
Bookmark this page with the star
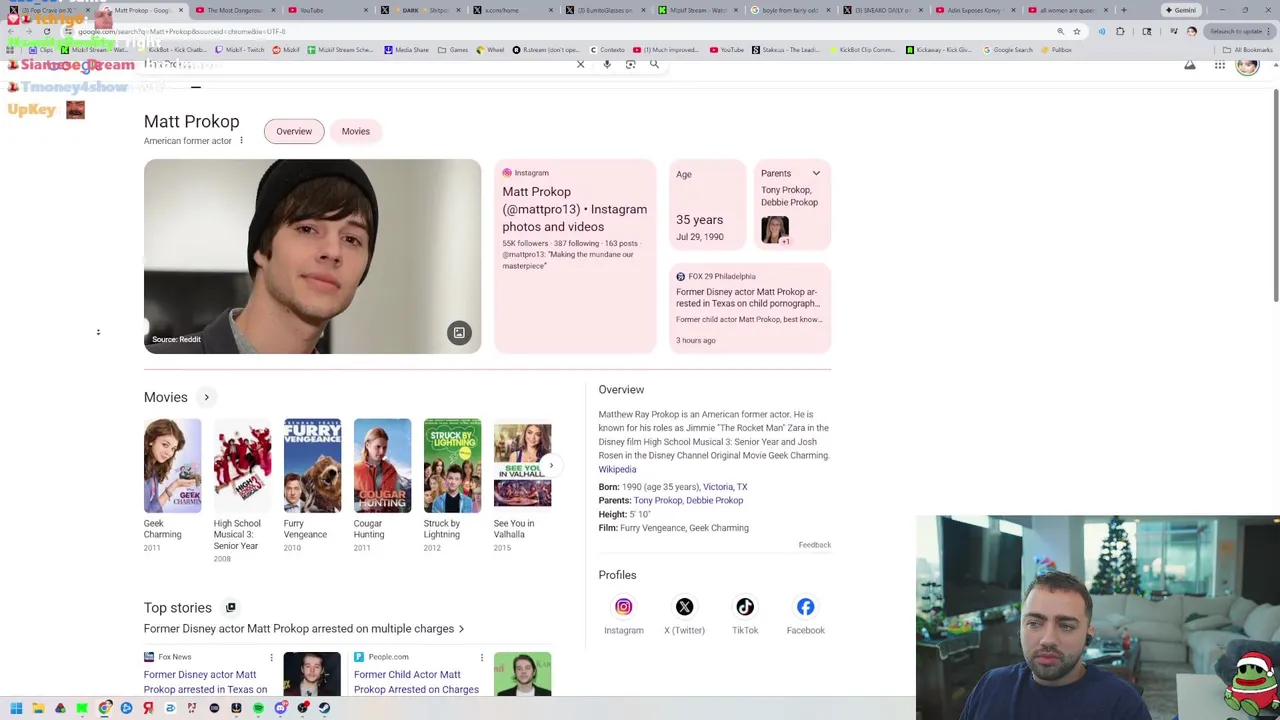[x=1077, y=31]
